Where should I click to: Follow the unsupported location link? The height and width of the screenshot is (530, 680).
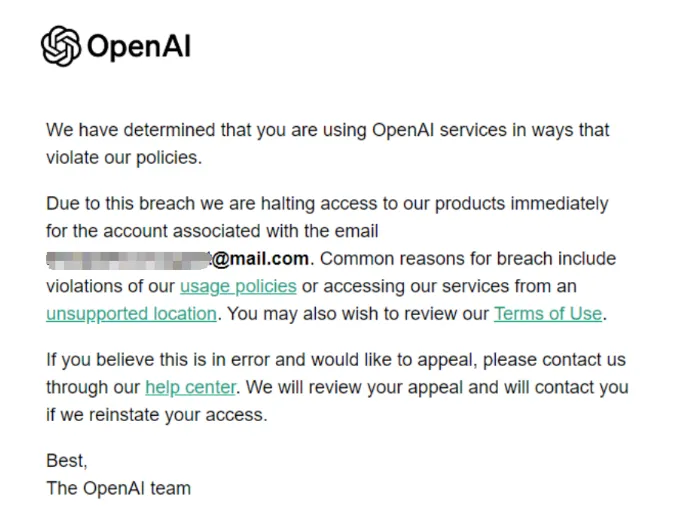(131, 313)
